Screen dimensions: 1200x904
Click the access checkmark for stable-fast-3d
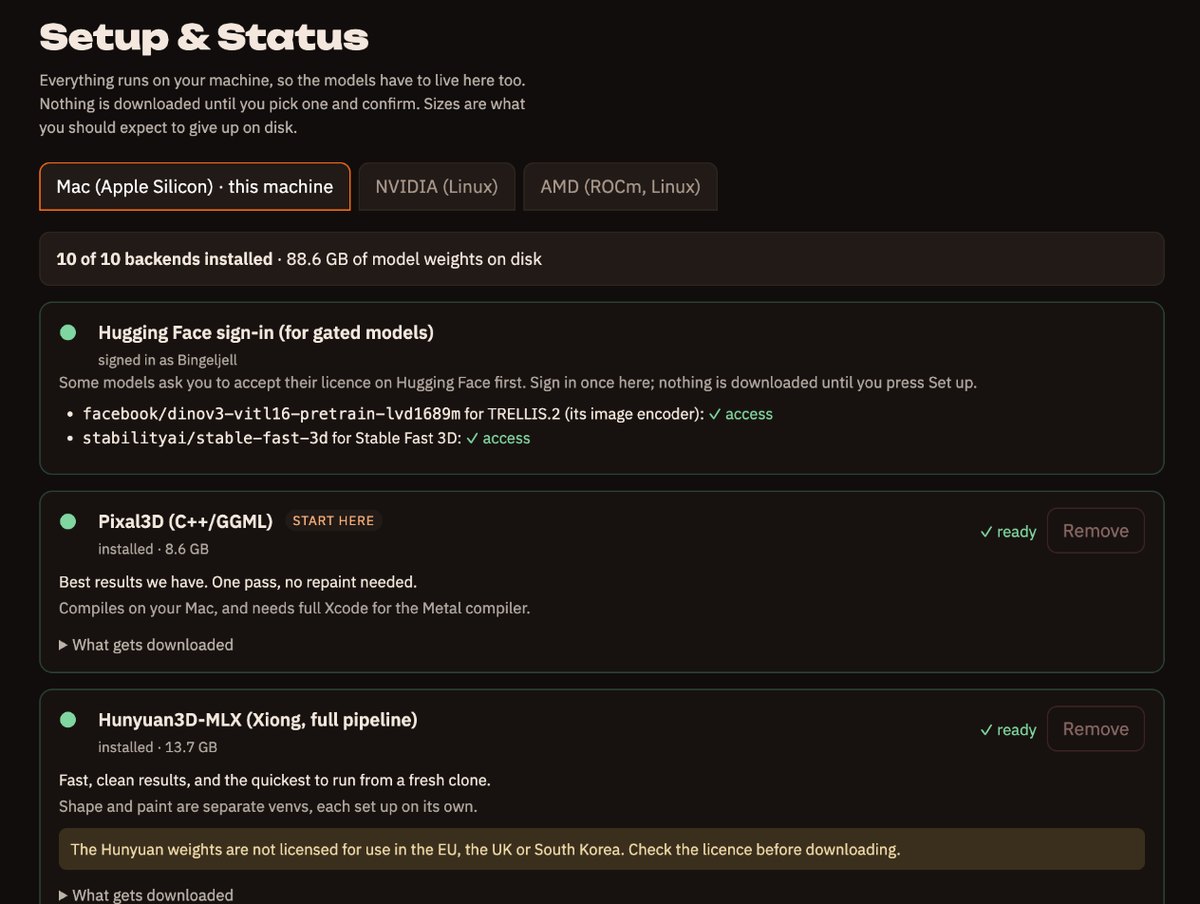point(498,438)
